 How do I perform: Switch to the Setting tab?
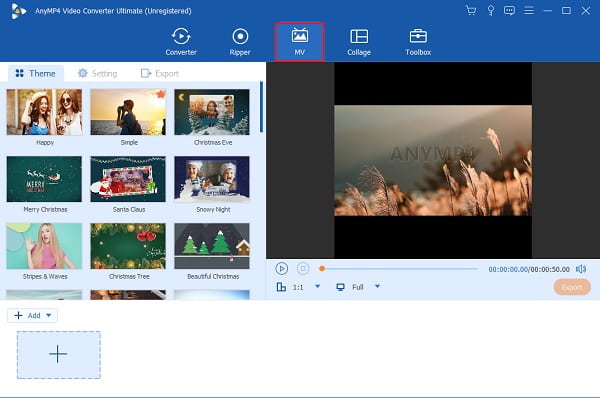click(97, 73)
